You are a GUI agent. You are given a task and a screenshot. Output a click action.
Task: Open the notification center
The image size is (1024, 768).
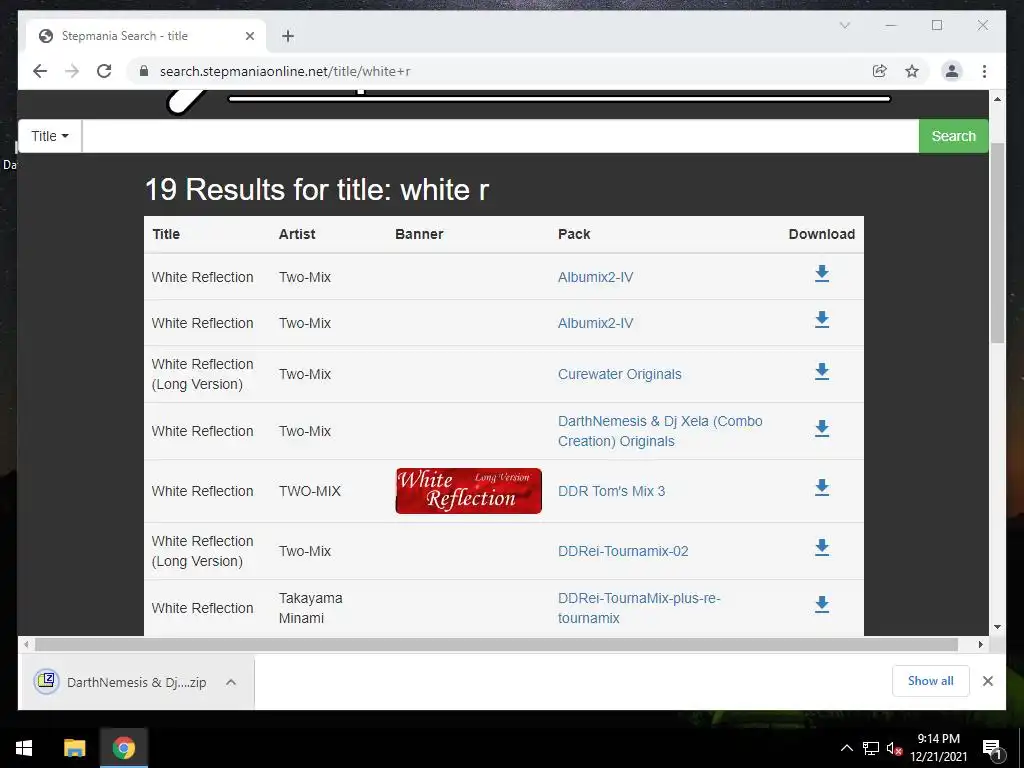(x=992, y=748)
